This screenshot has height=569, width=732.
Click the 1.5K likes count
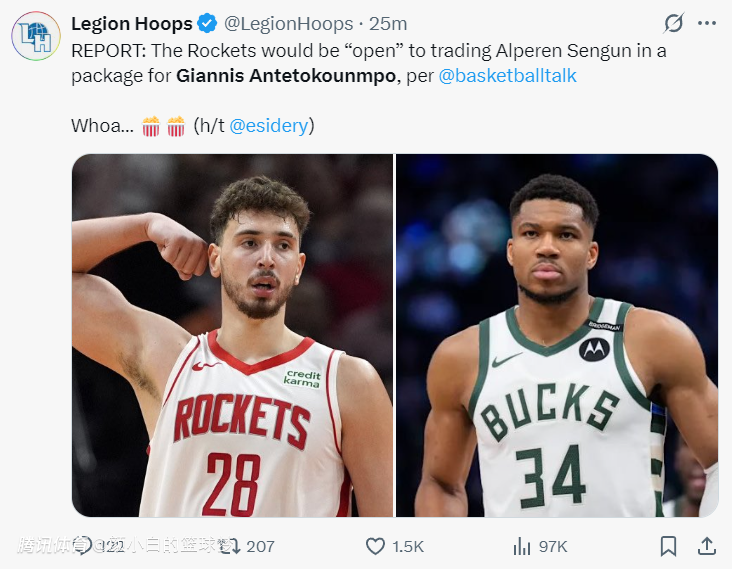(408, 546)
